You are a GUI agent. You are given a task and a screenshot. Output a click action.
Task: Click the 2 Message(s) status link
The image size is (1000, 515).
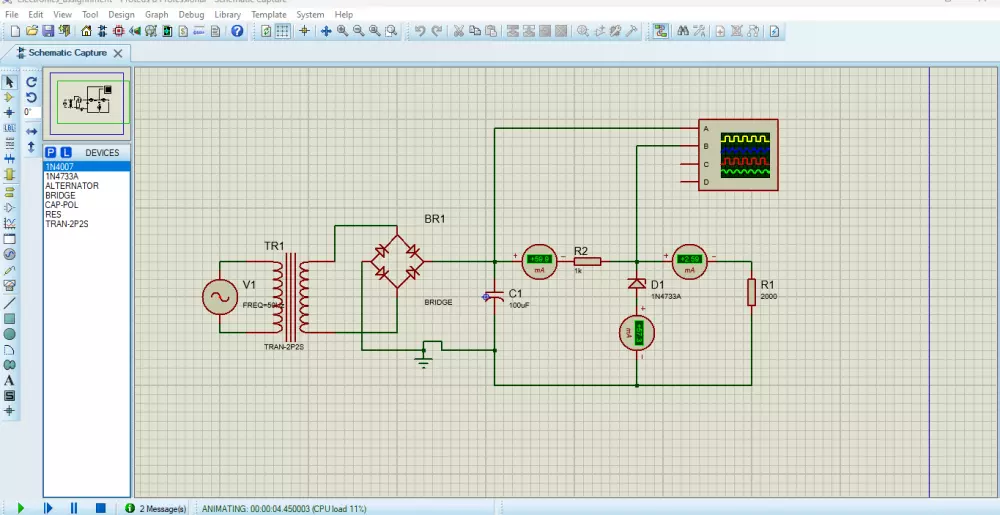coord(162,509)
